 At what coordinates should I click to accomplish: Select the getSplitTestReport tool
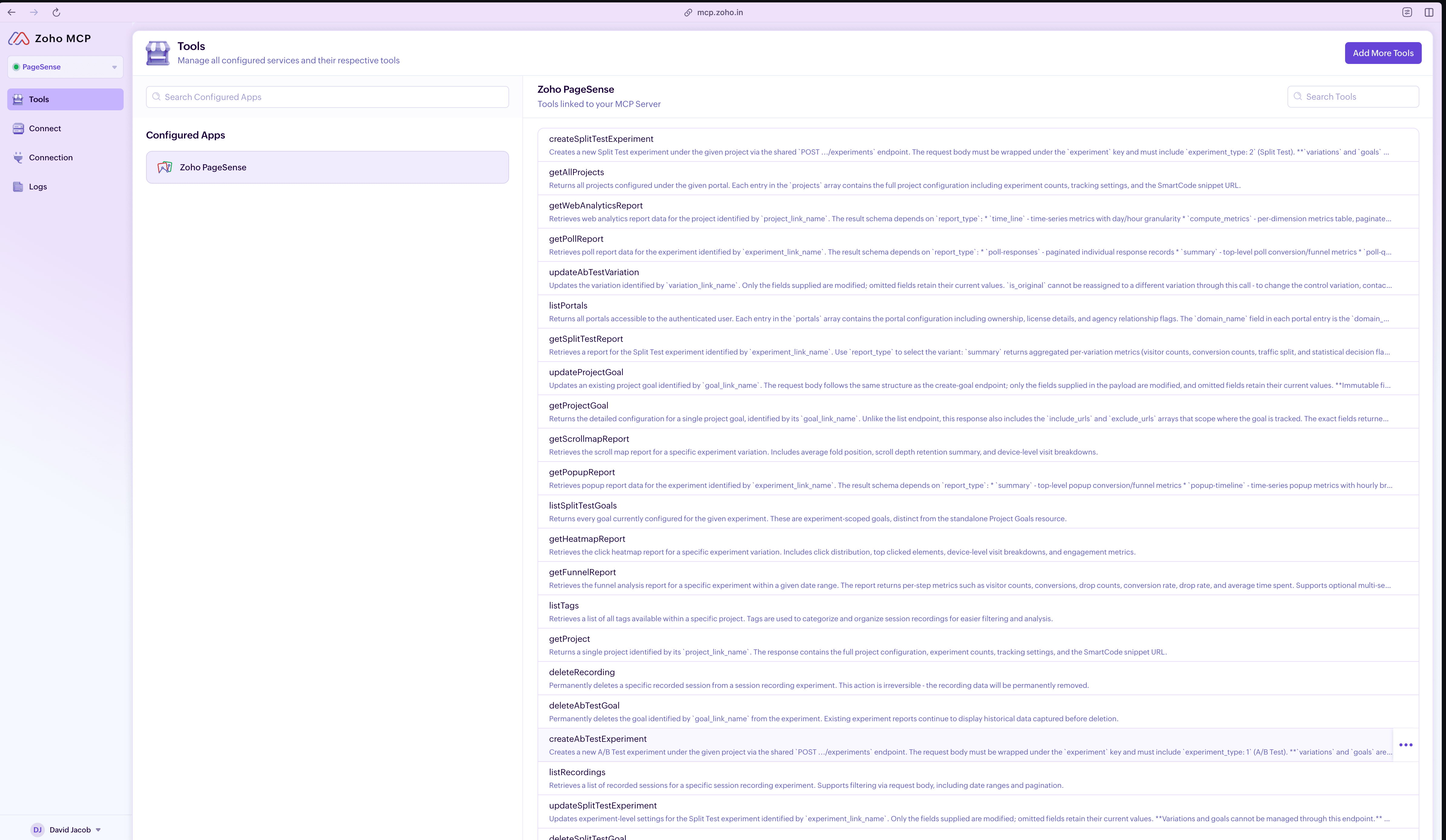point(978,345)
